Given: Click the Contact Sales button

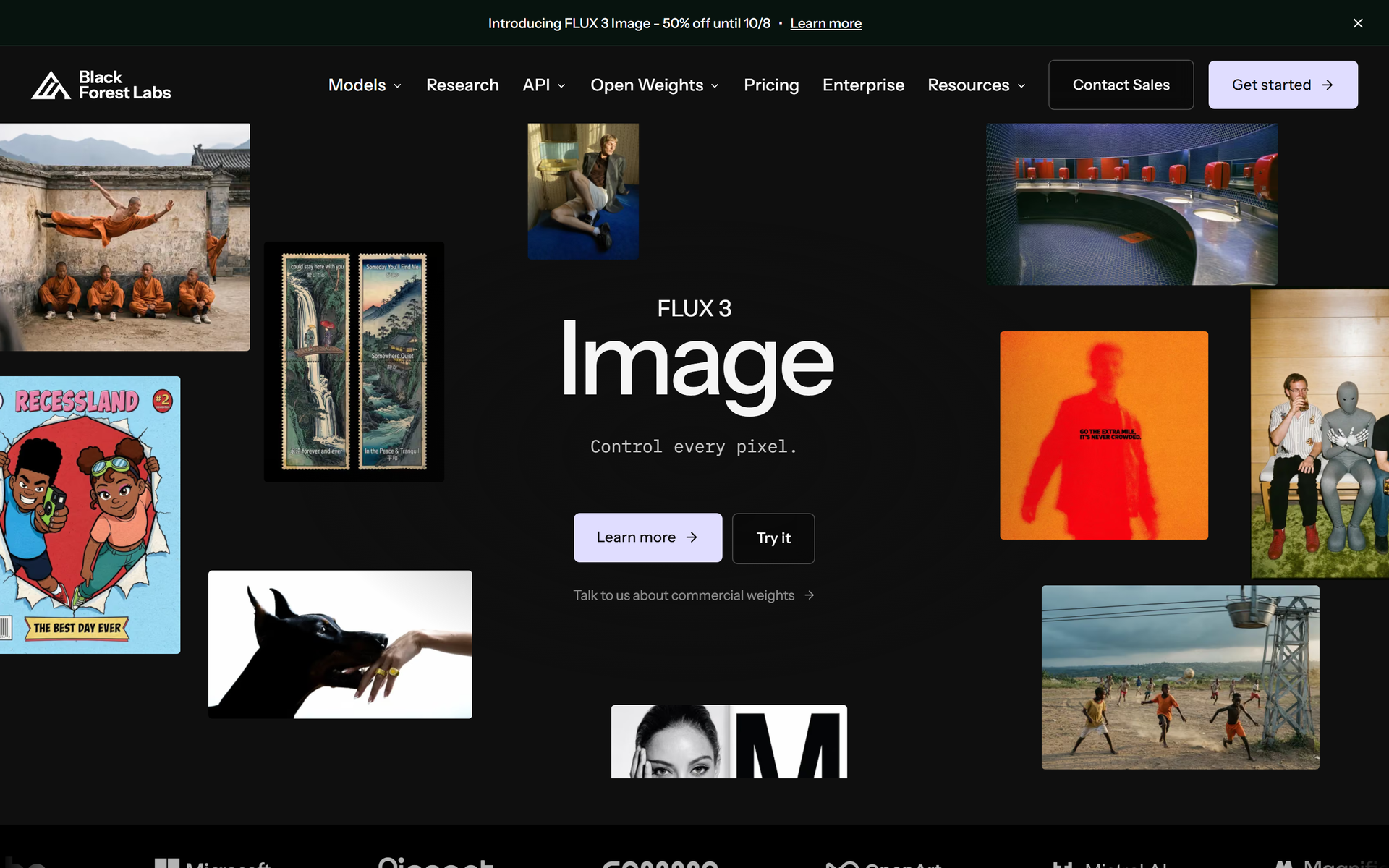Looking at the screenshot, I should (x=1121, y=85).
